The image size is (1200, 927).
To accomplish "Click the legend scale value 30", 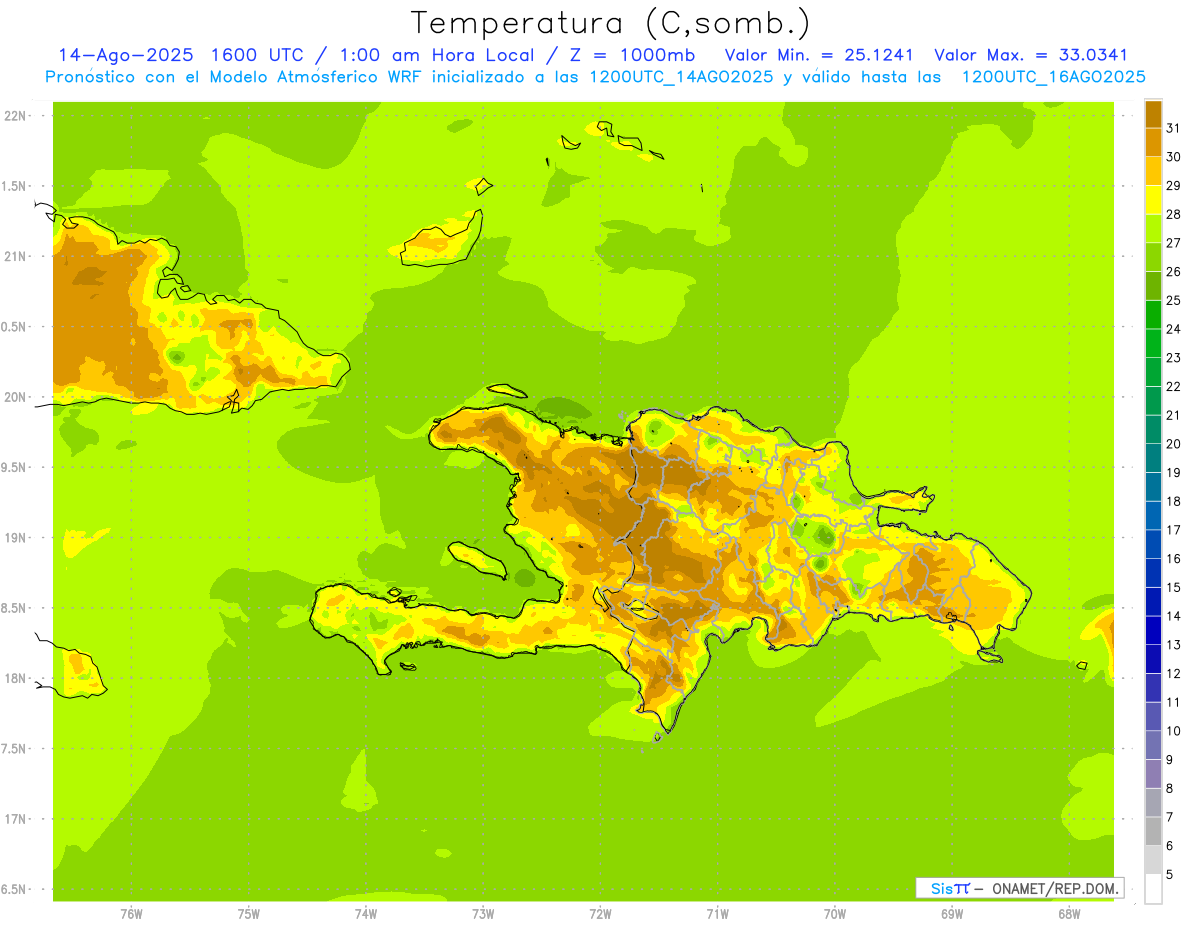I will [1173, 157].
